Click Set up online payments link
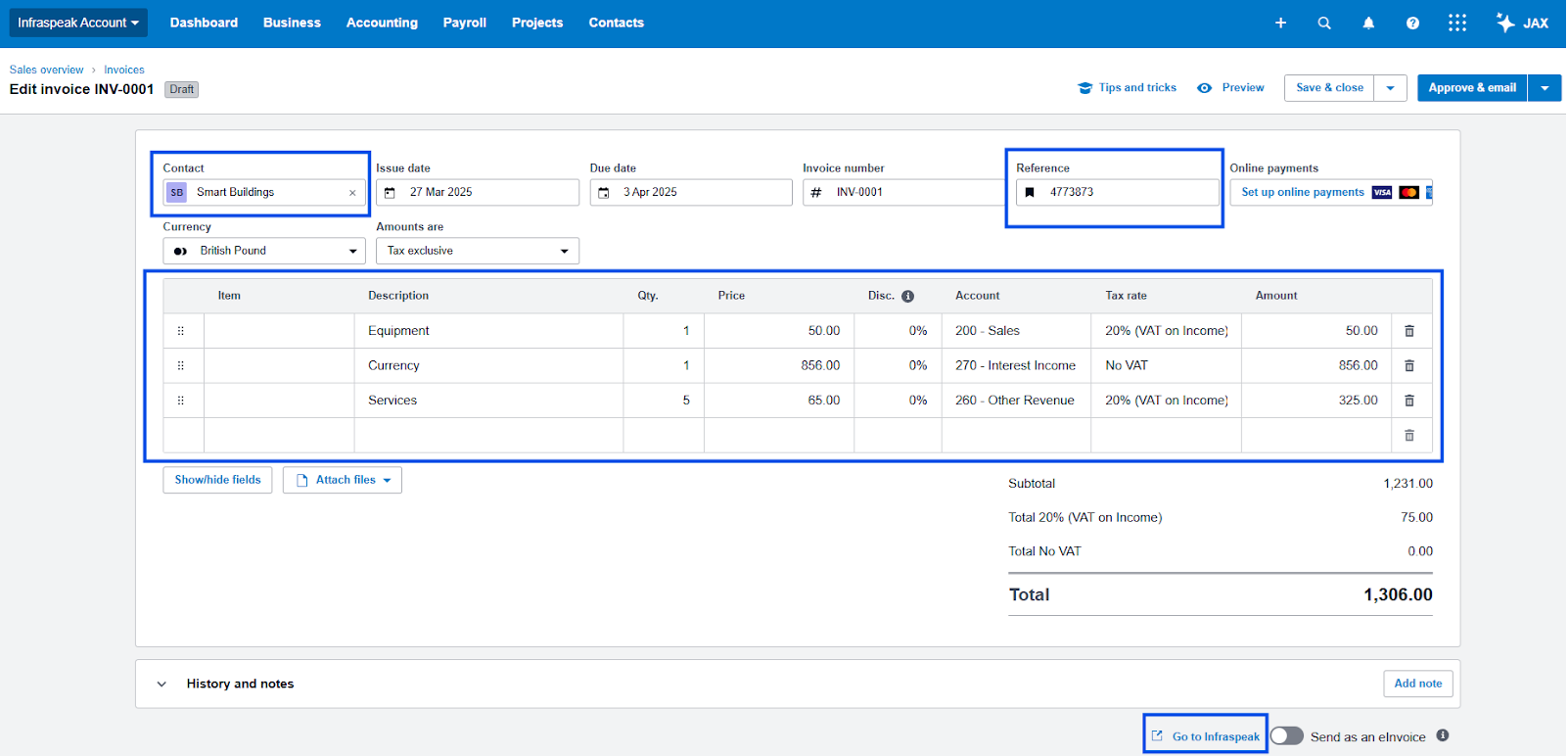1568x756 pixels. (x=1304, y=193)
